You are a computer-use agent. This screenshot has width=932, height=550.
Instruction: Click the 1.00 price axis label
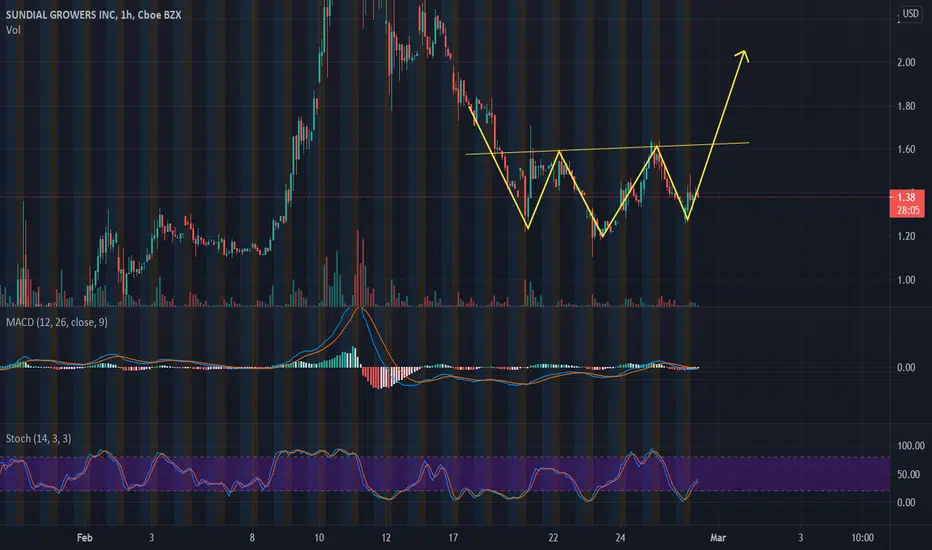tap(906, 280)
